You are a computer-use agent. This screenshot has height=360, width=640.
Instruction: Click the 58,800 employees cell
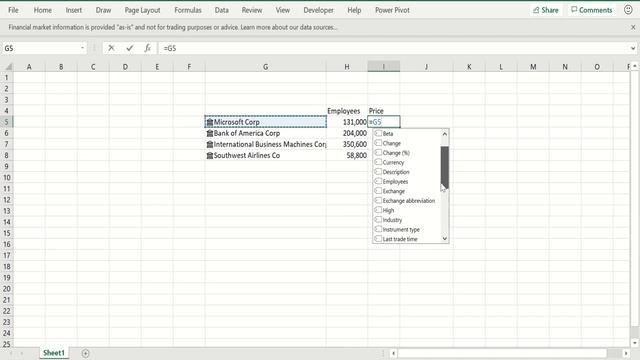[347, 156]
